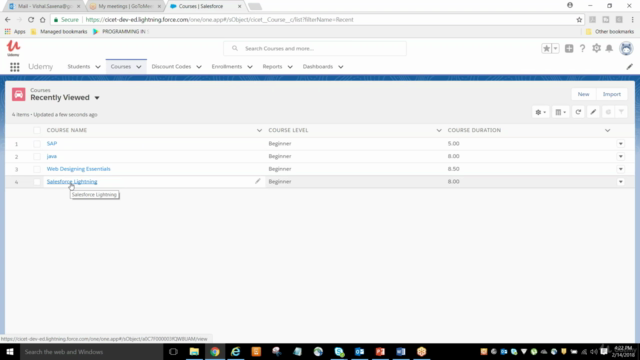Open the SAP course link

click(x=52, y=144)
